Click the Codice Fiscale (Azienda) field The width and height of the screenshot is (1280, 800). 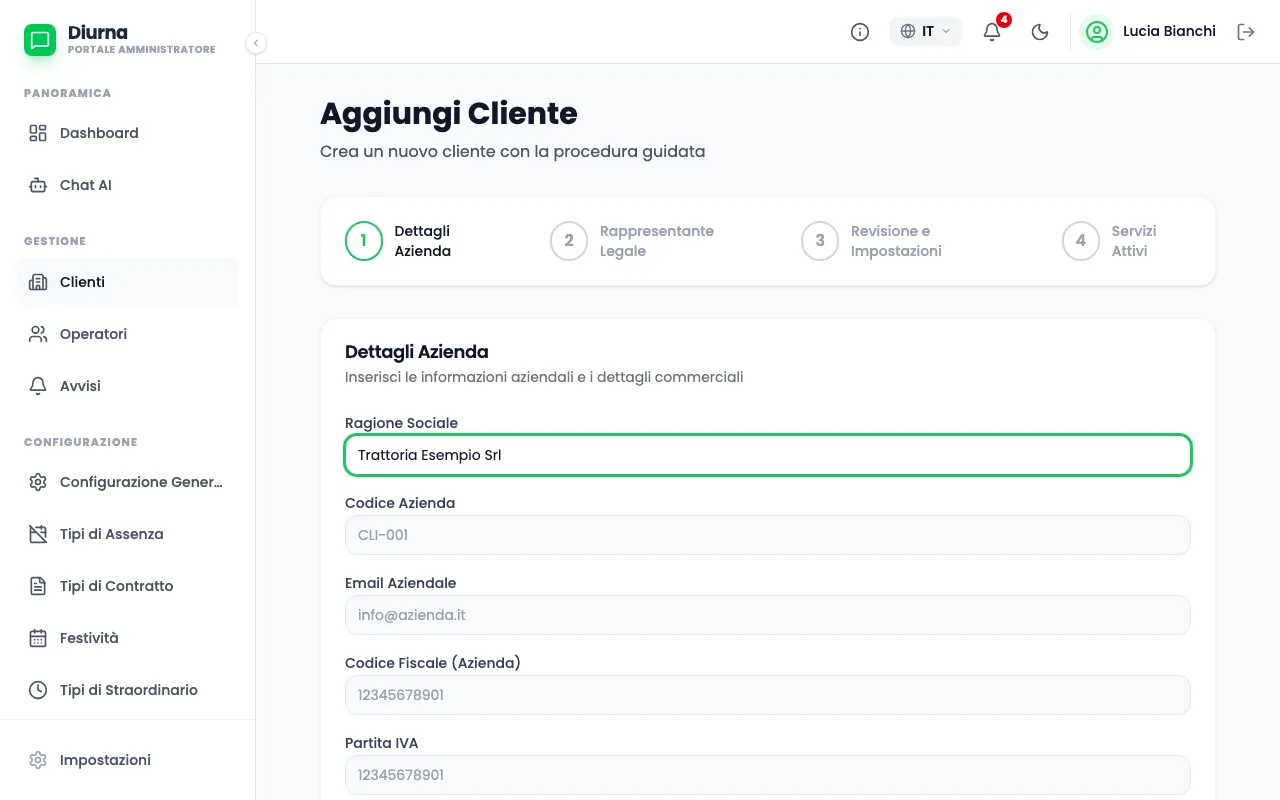[x=768, y=695]
